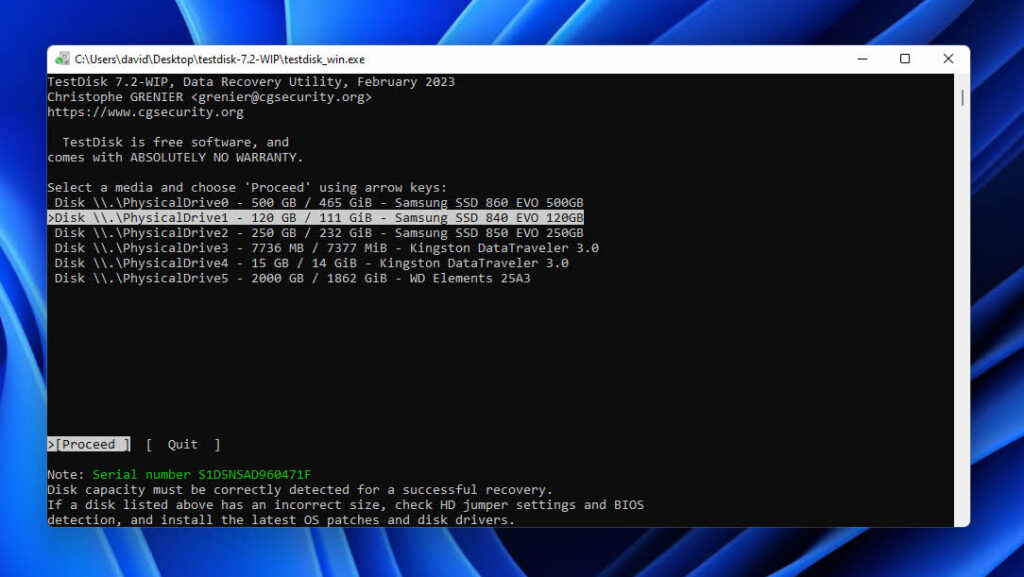Click the maximize window icon
The width and height of the screenshot is (1024, 577).
tap(905, 59)
